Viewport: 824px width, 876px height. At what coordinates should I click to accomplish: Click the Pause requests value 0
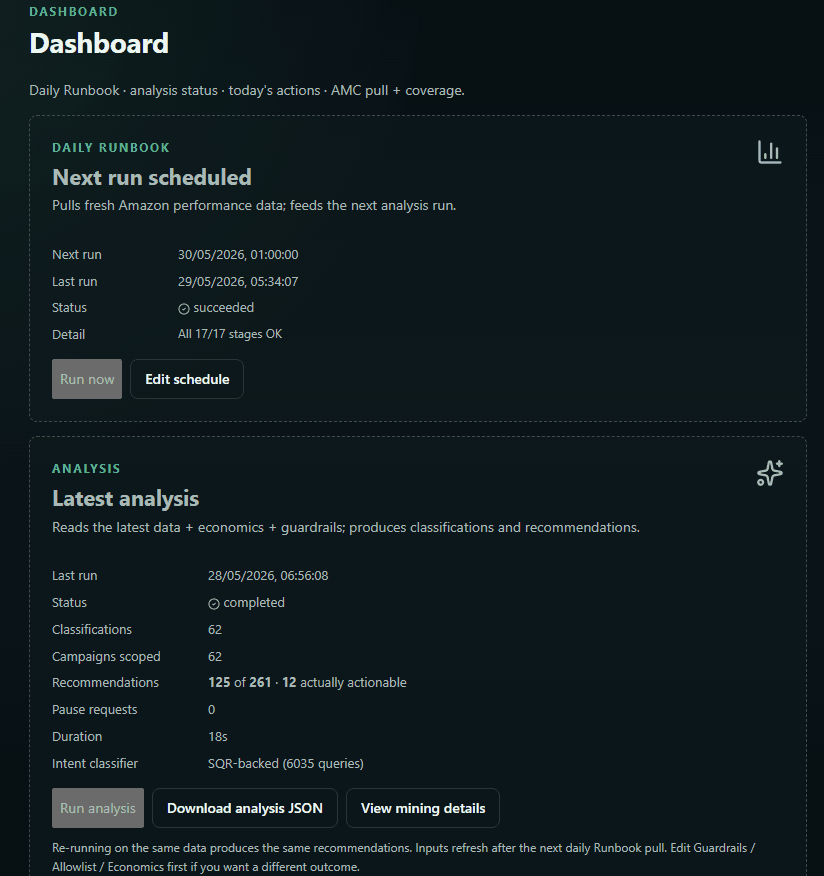point(212,710)
